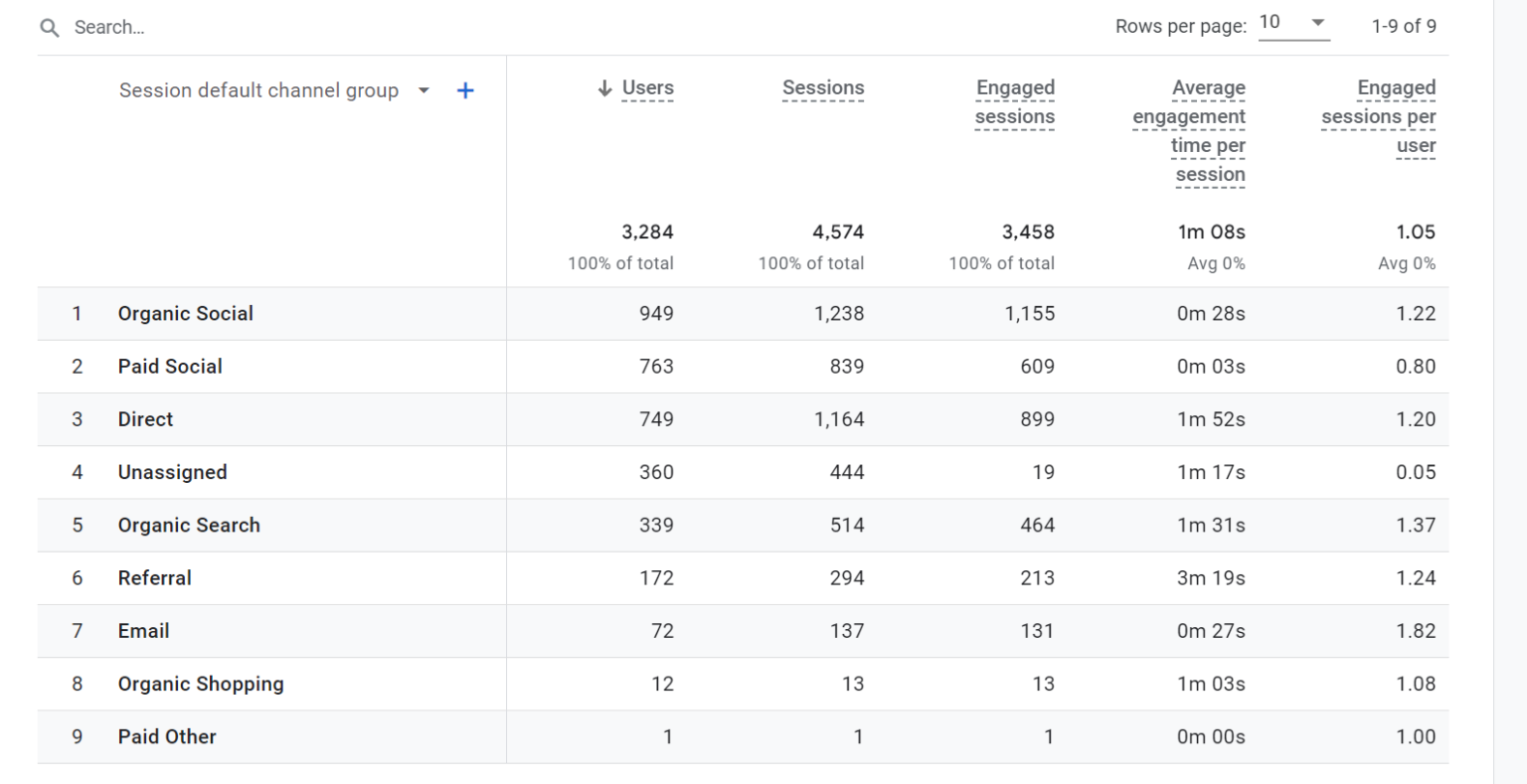
Task: Click Organic Search engaged sessions 464
Action: [x=1038, y=525]
